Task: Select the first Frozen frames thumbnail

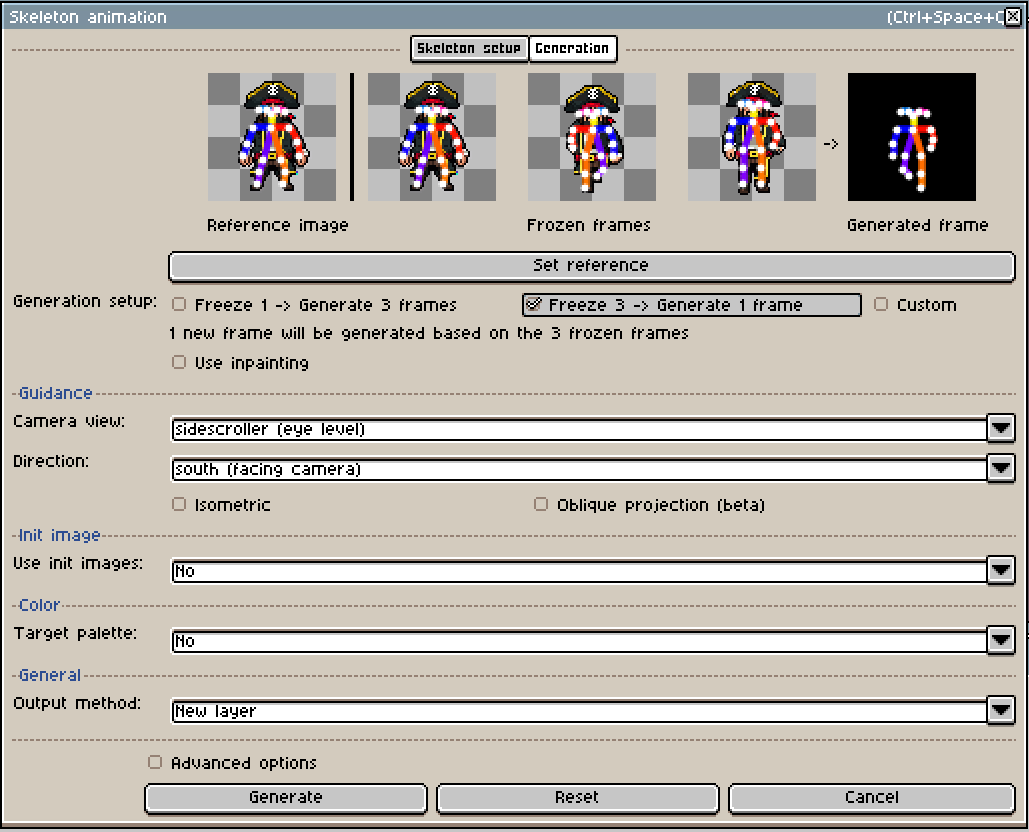Action: pyautogui.click(x=432, y=137)
